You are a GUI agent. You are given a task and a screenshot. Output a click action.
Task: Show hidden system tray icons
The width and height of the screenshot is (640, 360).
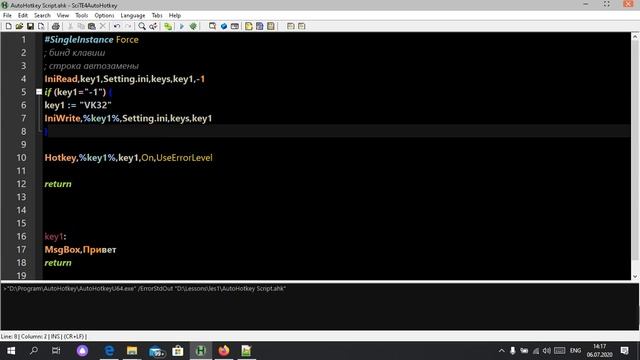(501, 351)
